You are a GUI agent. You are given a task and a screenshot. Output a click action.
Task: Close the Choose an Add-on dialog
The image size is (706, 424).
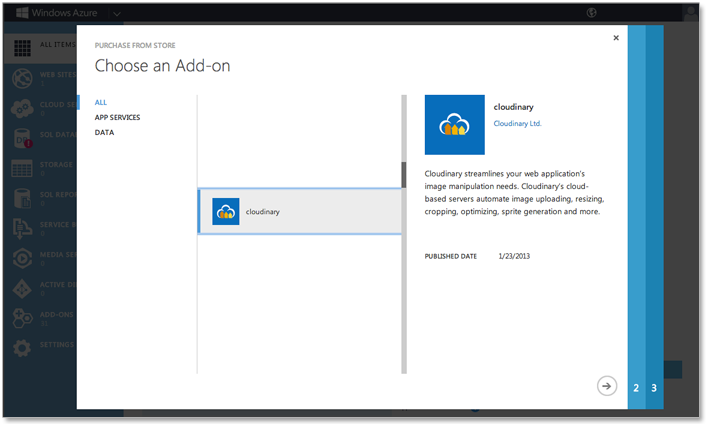point(616,38)
